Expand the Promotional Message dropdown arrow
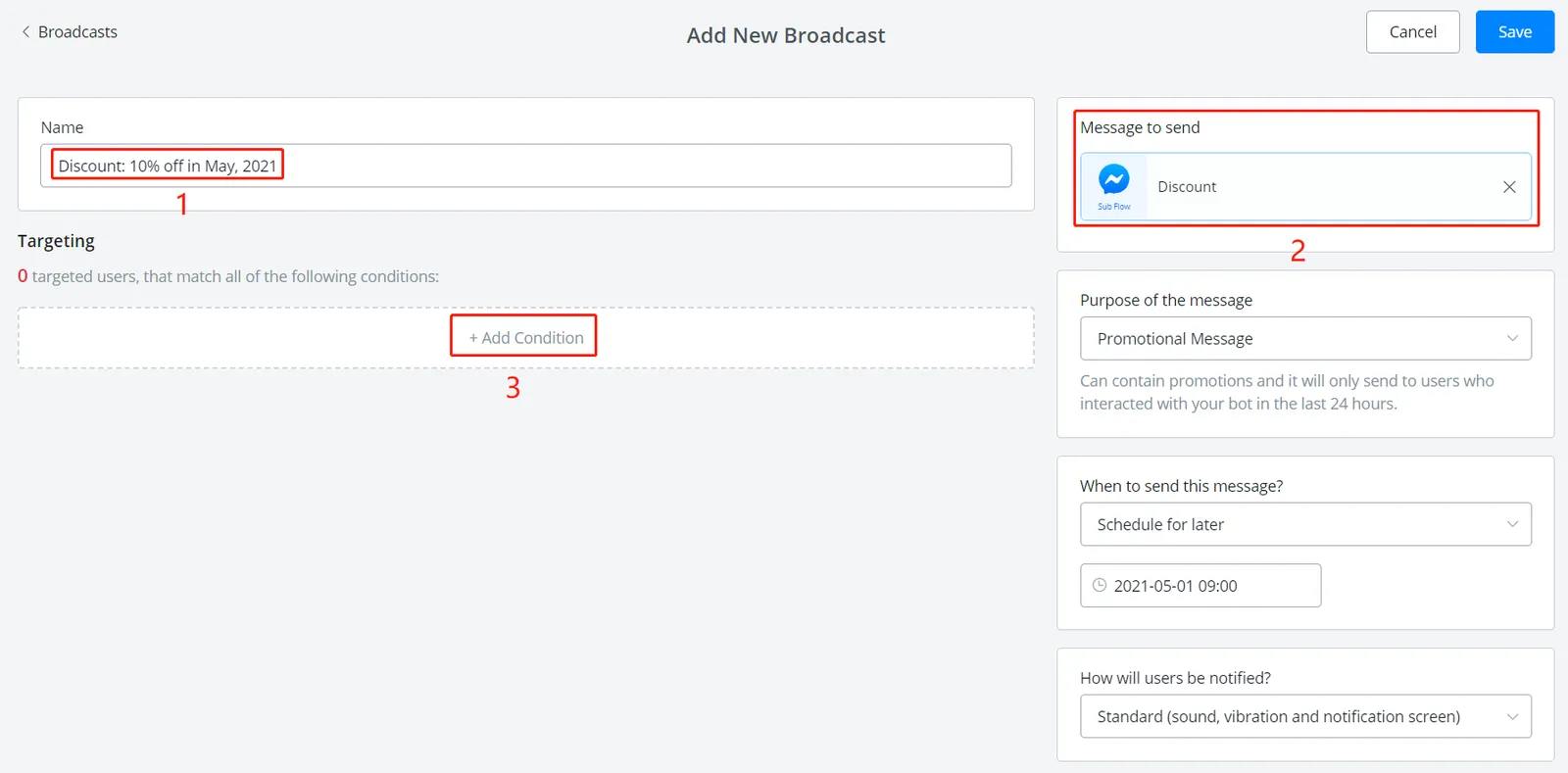The height and width of the screenshot is (773, 1568). [x=1512, y=339]
